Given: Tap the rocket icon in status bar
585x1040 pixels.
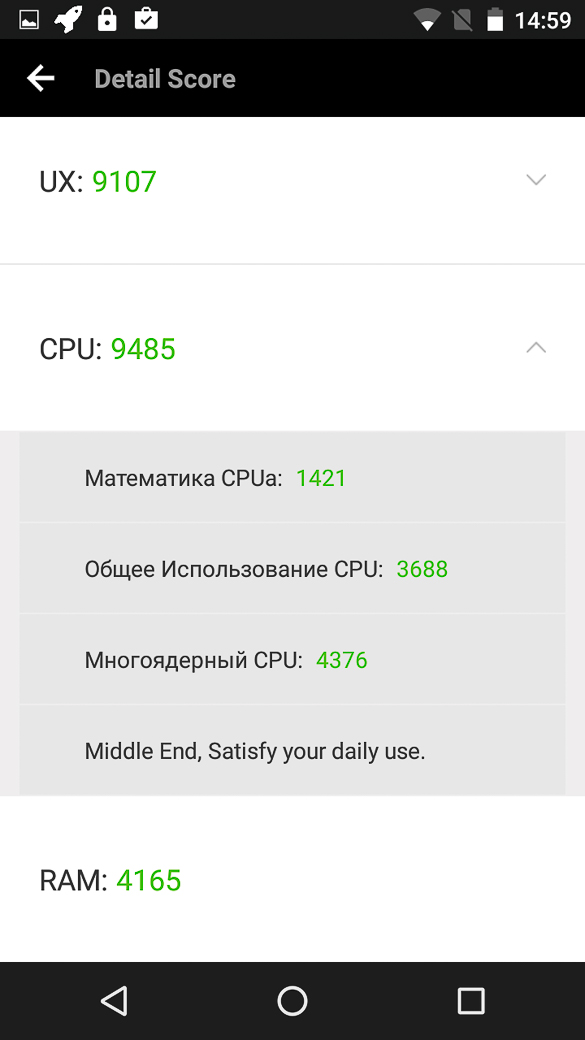Looking at the screenshot, I should click(68, 19).
